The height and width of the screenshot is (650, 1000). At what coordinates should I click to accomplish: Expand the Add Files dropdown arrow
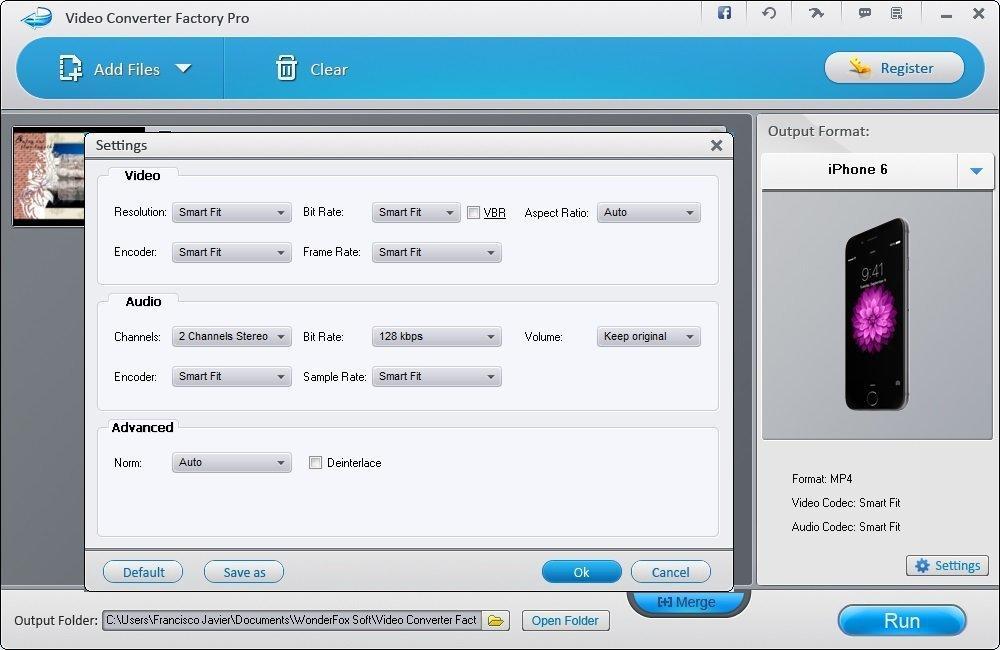[x=184, y=68]
